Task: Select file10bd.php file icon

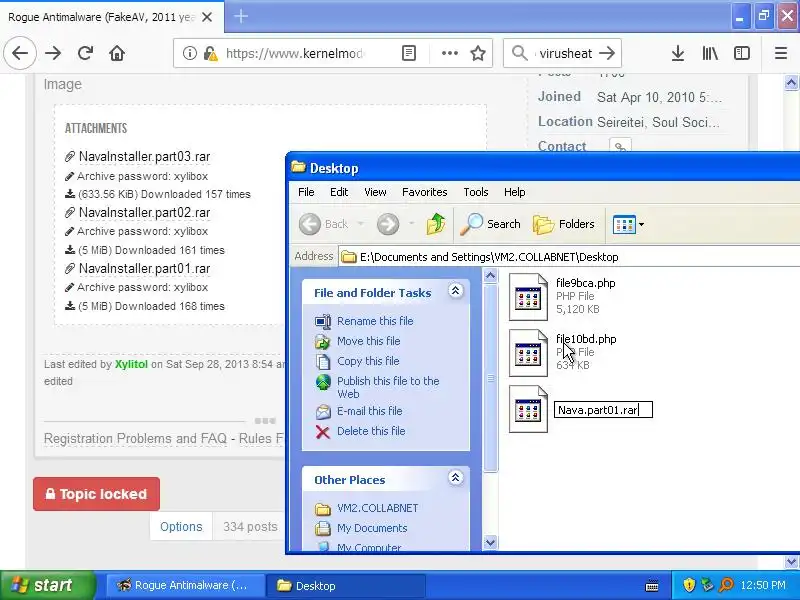Action: [x=528, y=353]
